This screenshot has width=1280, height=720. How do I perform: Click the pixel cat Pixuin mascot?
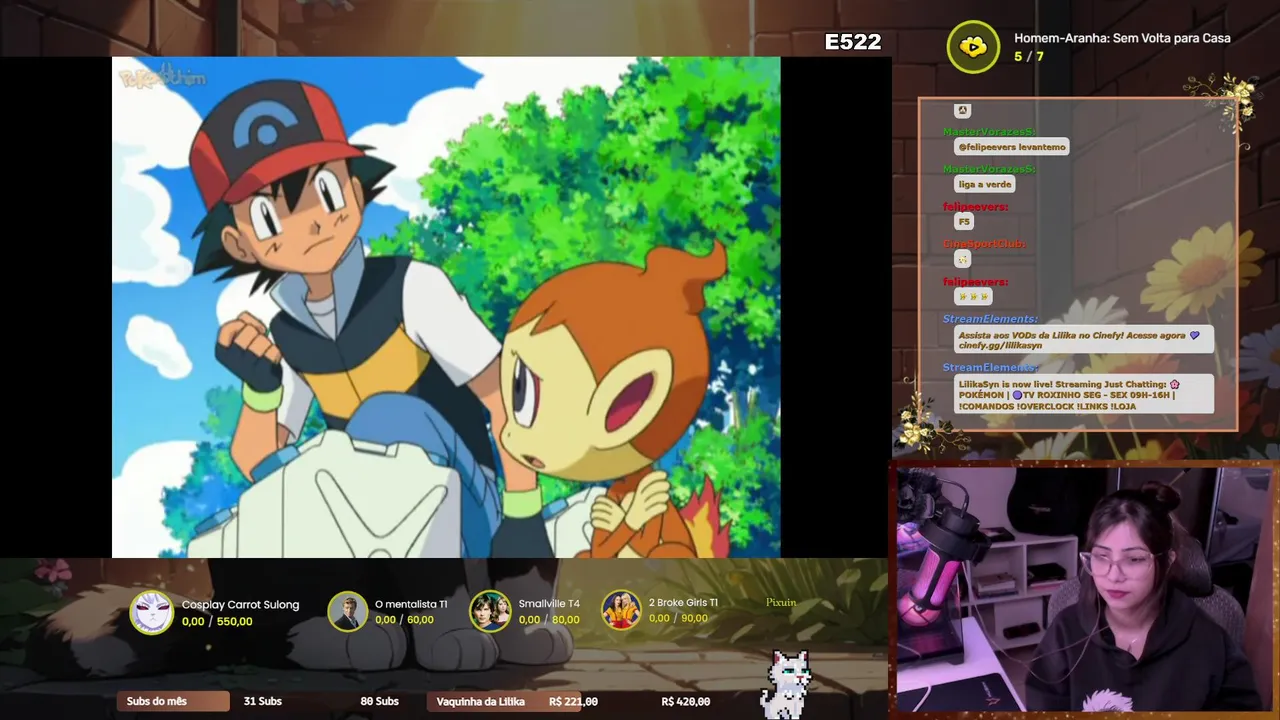[x=785, y=684]
